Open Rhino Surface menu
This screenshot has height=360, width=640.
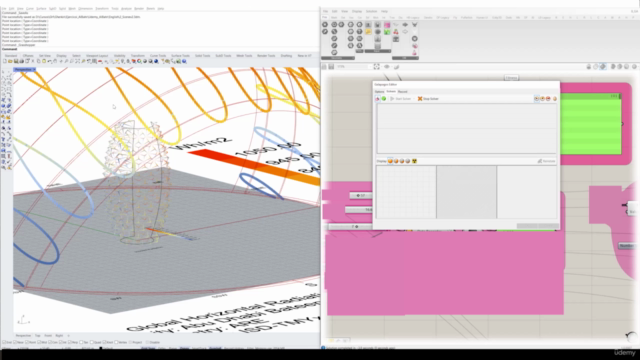[x=41, y=8]
